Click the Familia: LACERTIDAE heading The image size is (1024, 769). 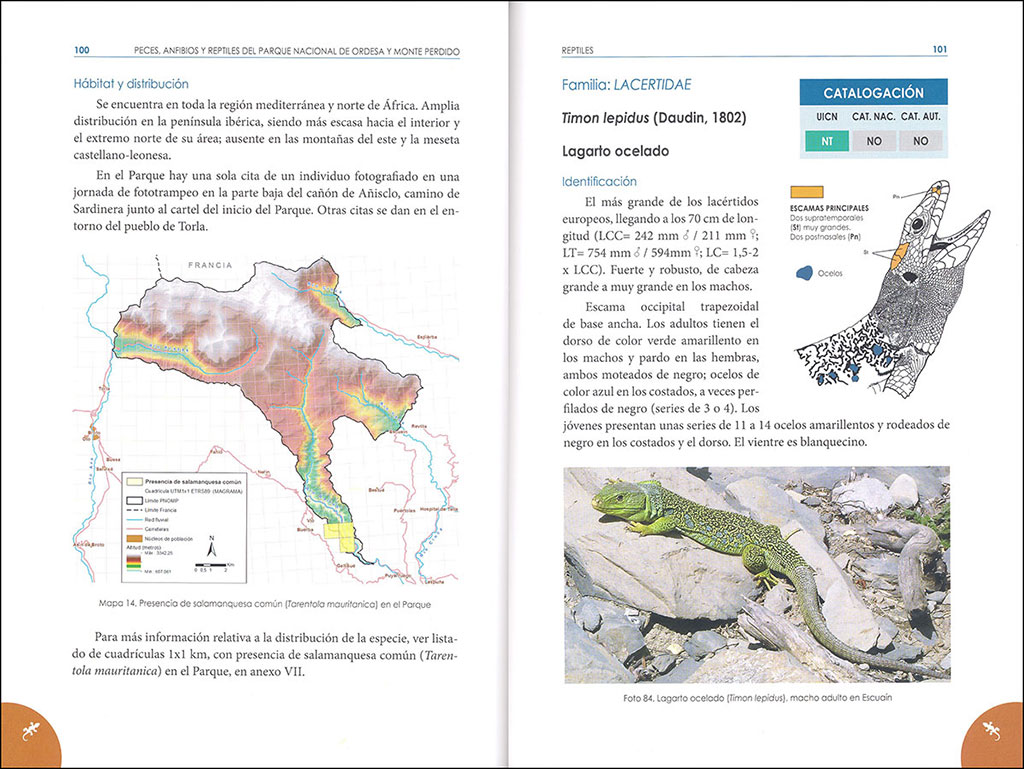click(x=627, y=85)
